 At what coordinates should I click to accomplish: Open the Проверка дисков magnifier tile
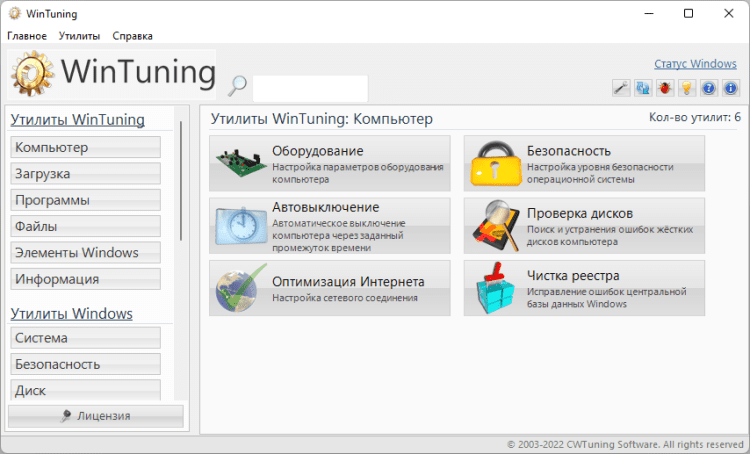pyautogui.click(x=584, y=226)
